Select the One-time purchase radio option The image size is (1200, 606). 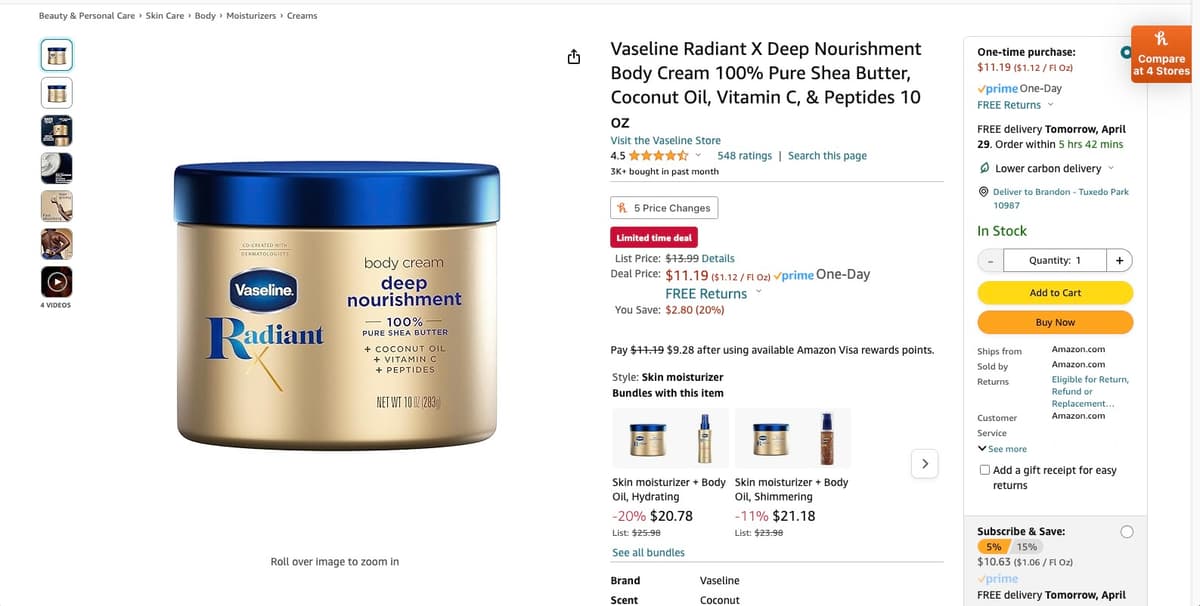(1127, 52)
